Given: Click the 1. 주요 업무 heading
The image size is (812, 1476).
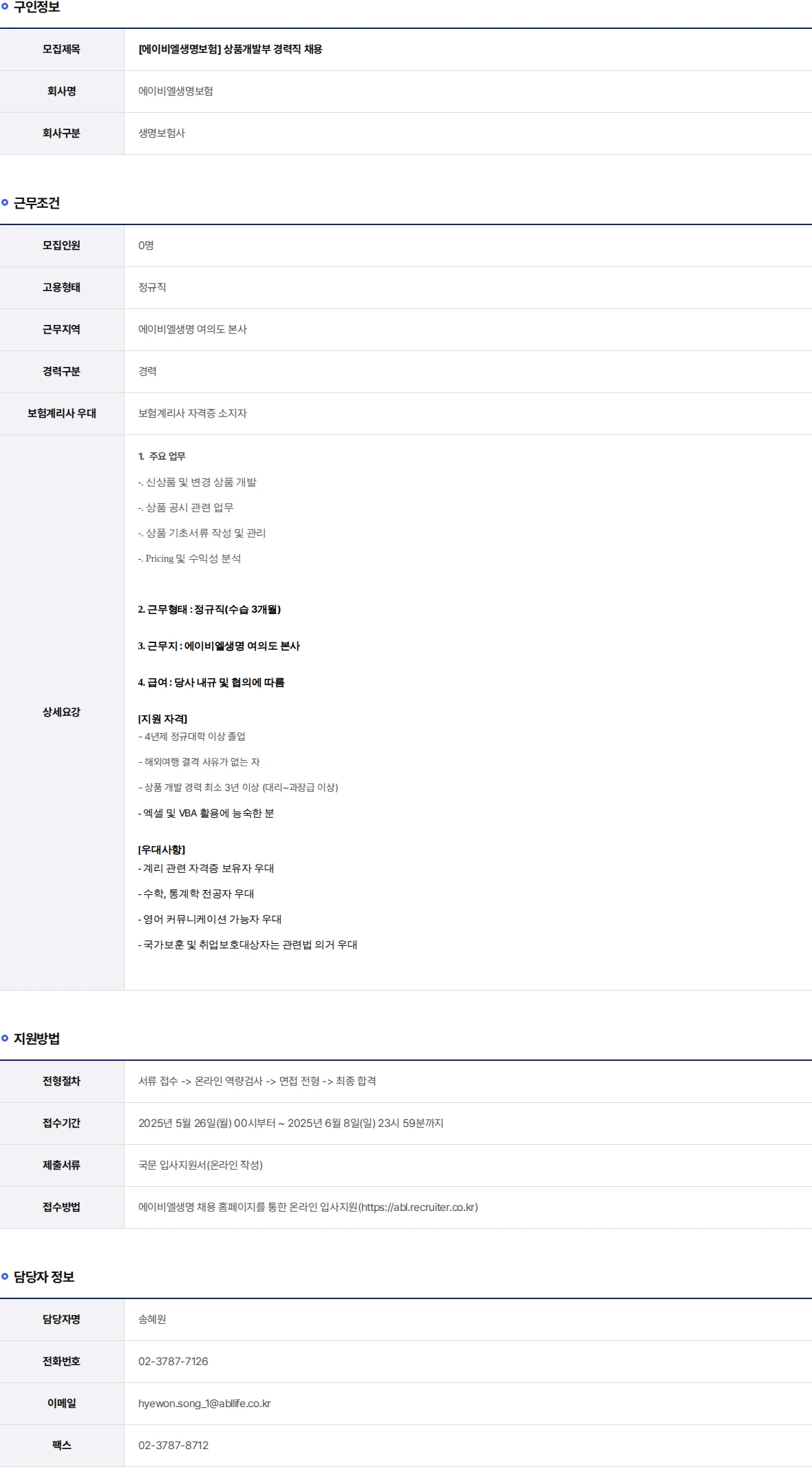Looking at the screenshot, I should pyautogui.click(x=162, y=456).
